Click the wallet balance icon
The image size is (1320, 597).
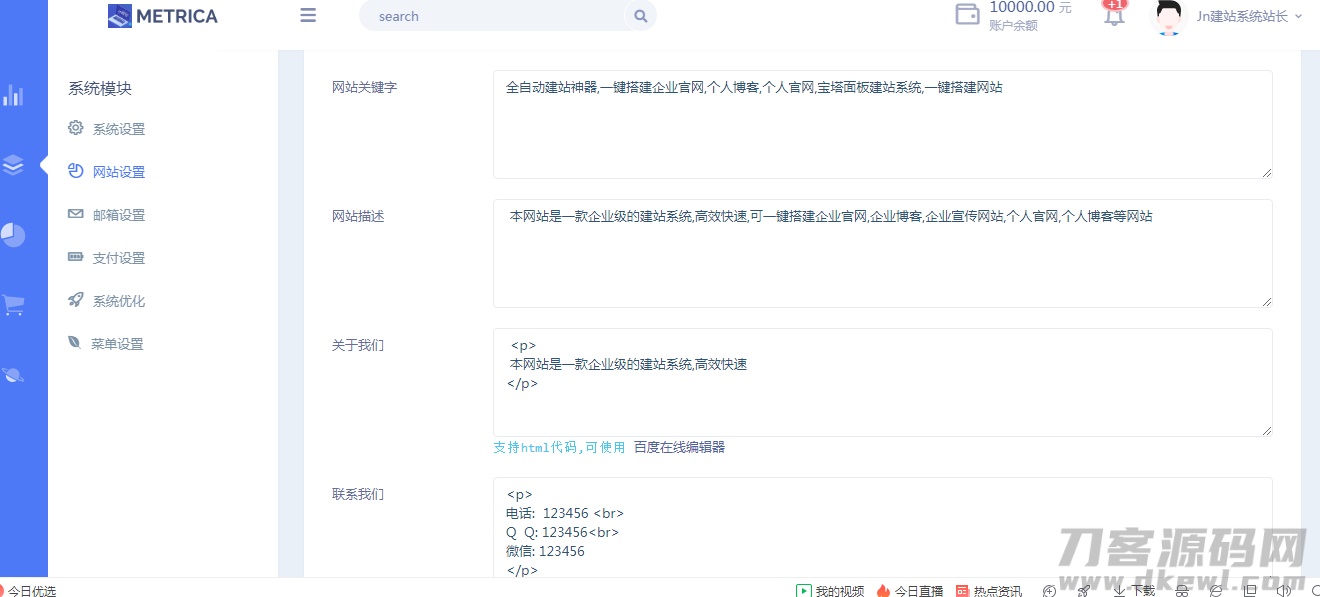click(967, 15)
